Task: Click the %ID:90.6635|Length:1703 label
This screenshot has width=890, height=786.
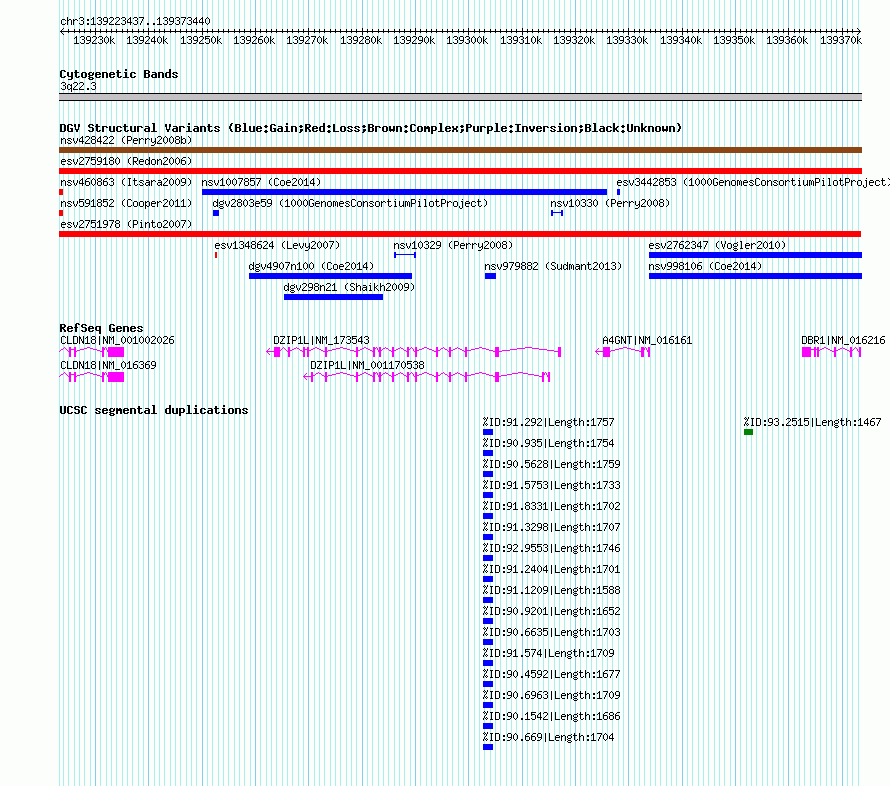Action: 552,632
